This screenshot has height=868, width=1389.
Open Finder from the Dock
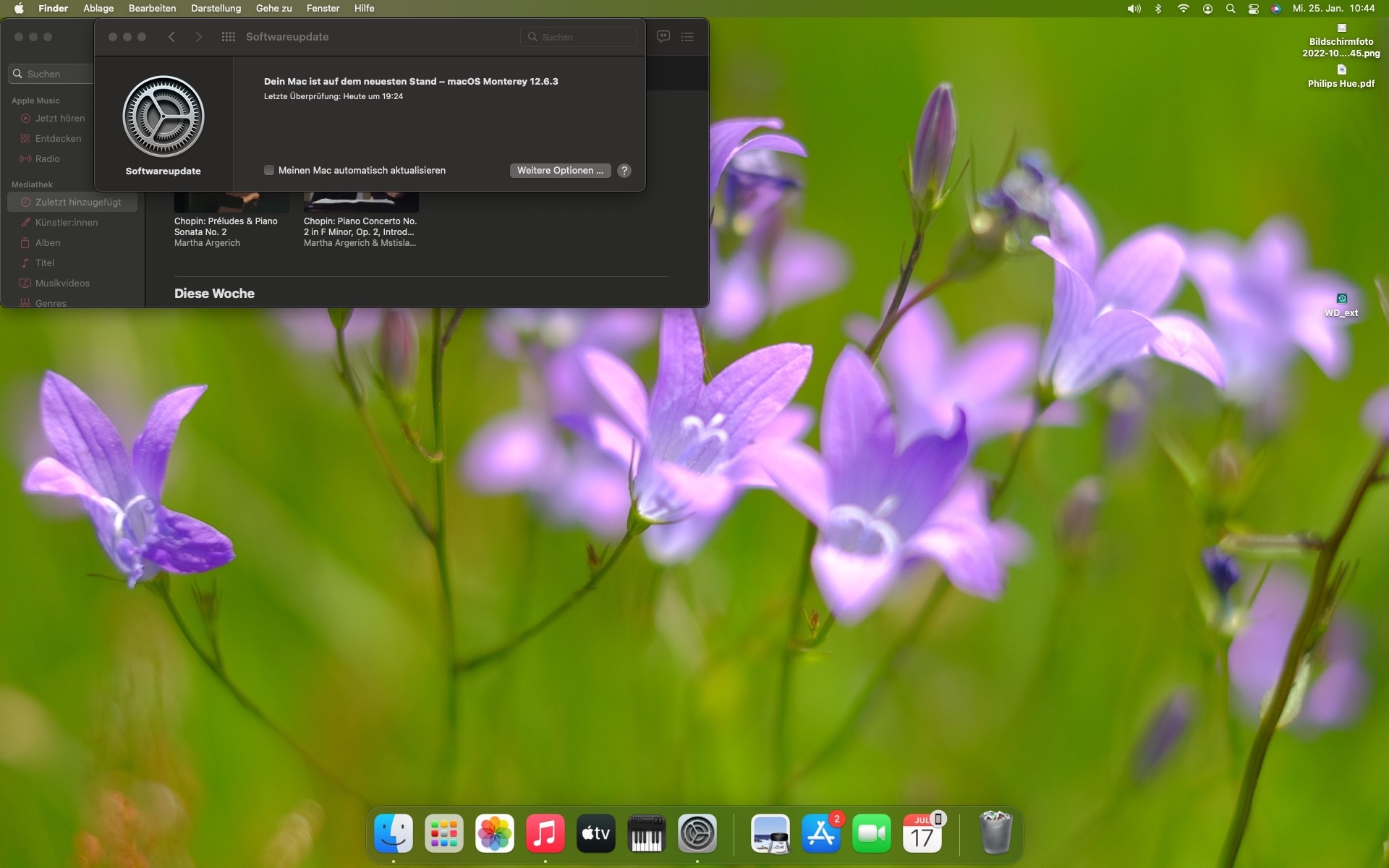394,834
